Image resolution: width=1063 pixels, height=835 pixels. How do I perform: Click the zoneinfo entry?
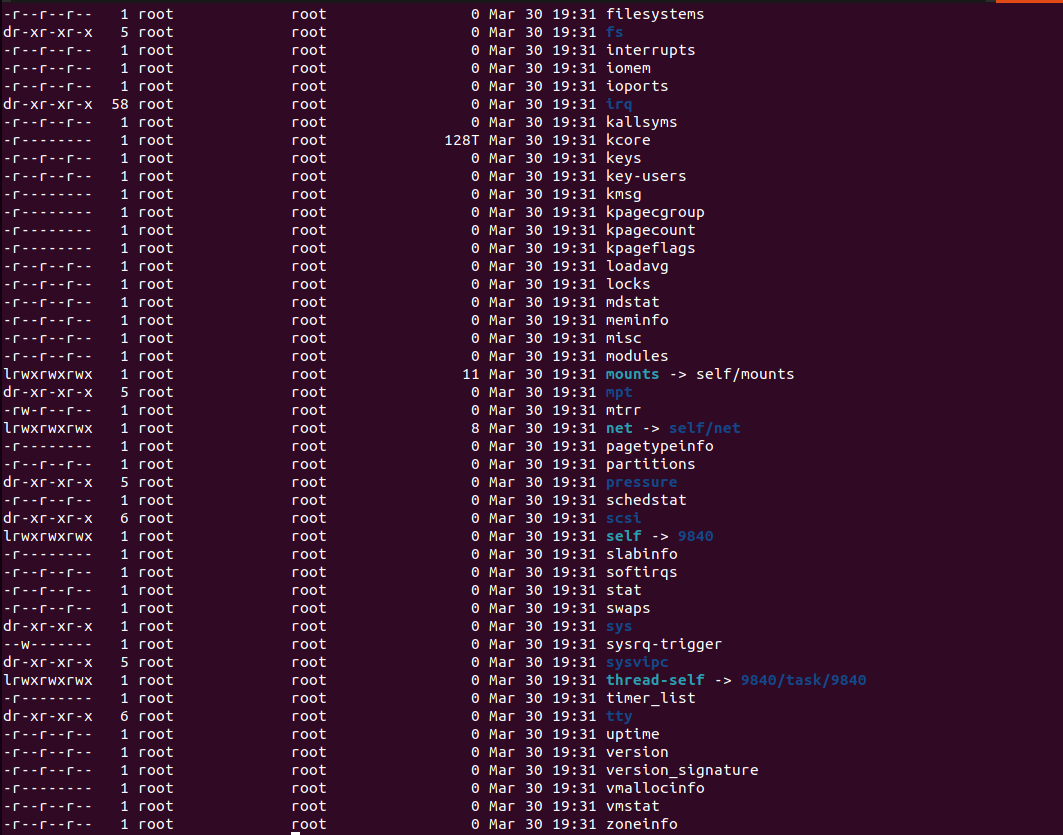[641, 824]
